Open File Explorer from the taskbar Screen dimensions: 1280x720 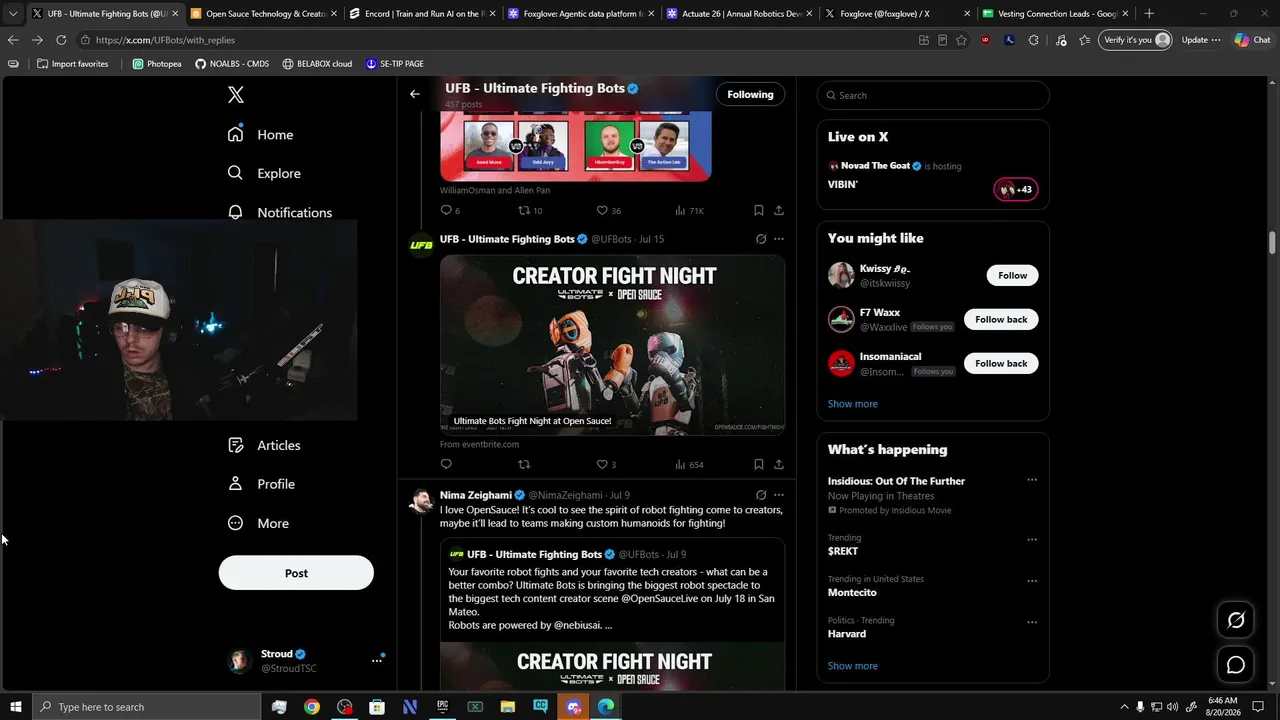pos(507,707)
